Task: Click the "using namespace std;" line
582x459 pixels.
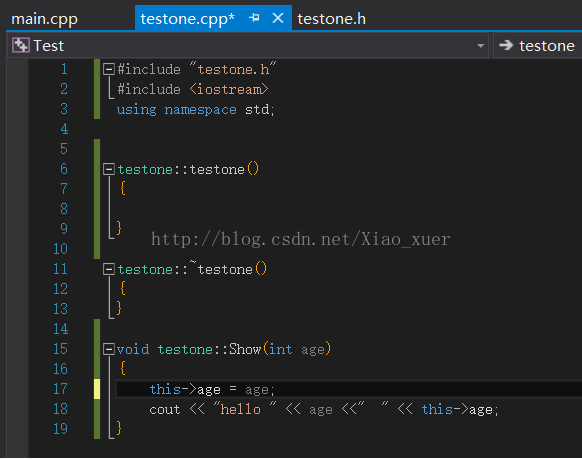Action: [x=195, y=109]
